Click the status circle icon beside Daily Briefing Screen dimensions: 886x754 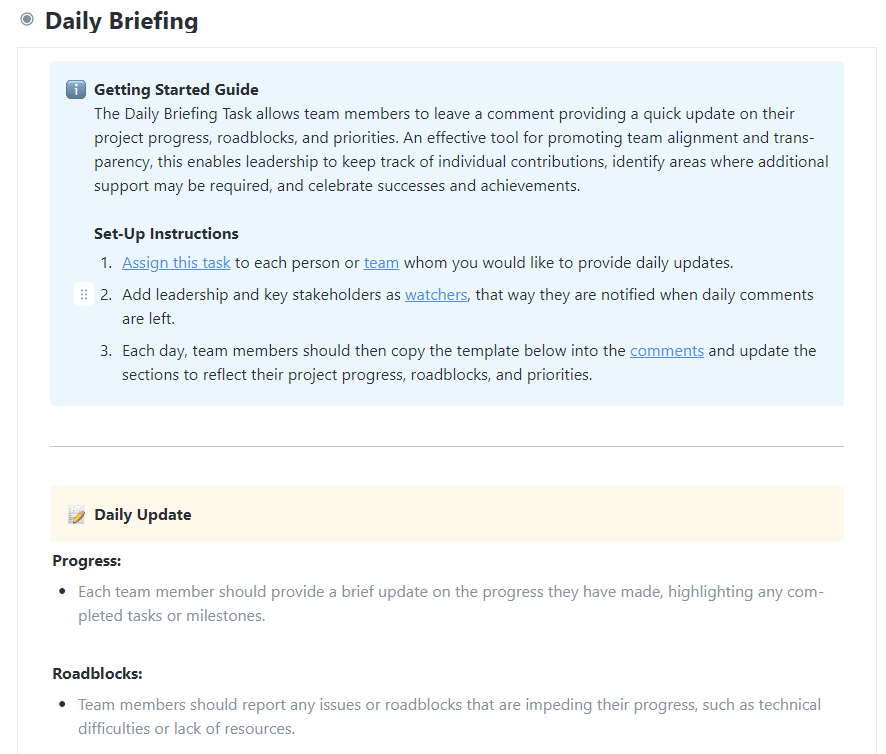[x=27, y=20]
